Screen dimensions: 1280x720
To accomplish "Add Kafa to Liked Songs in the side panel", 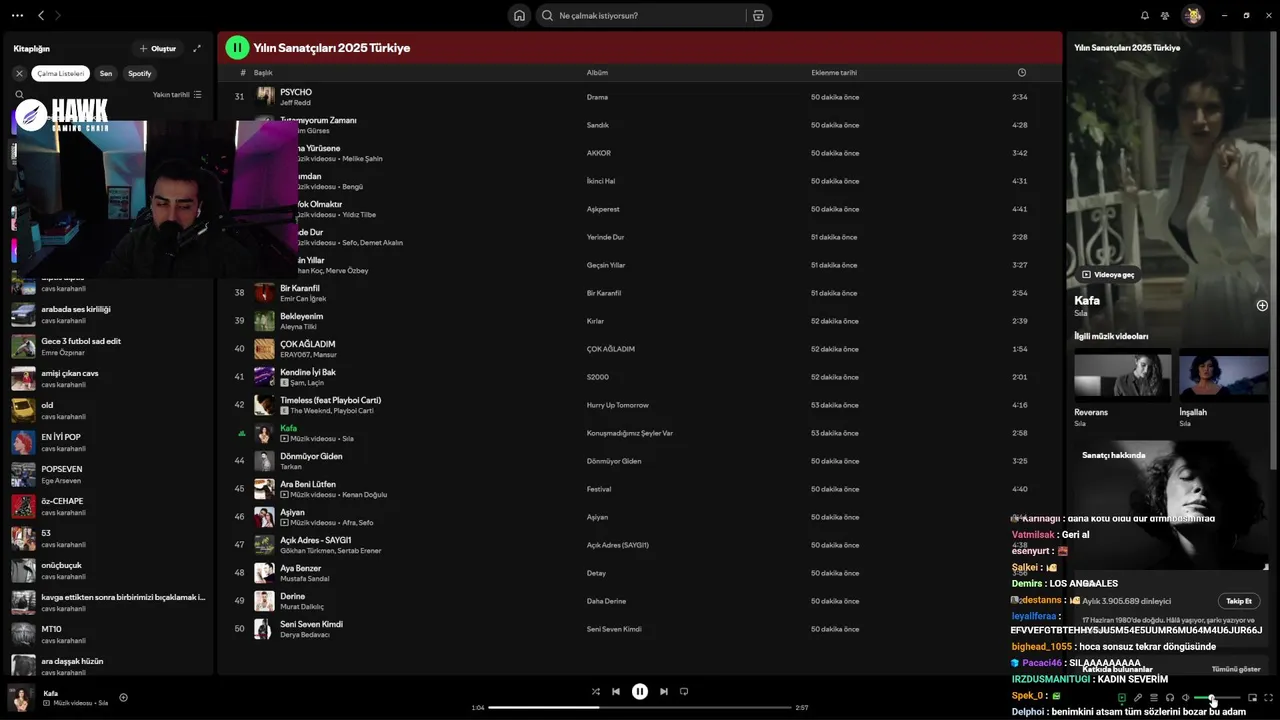I will (x=1262, y=305).
